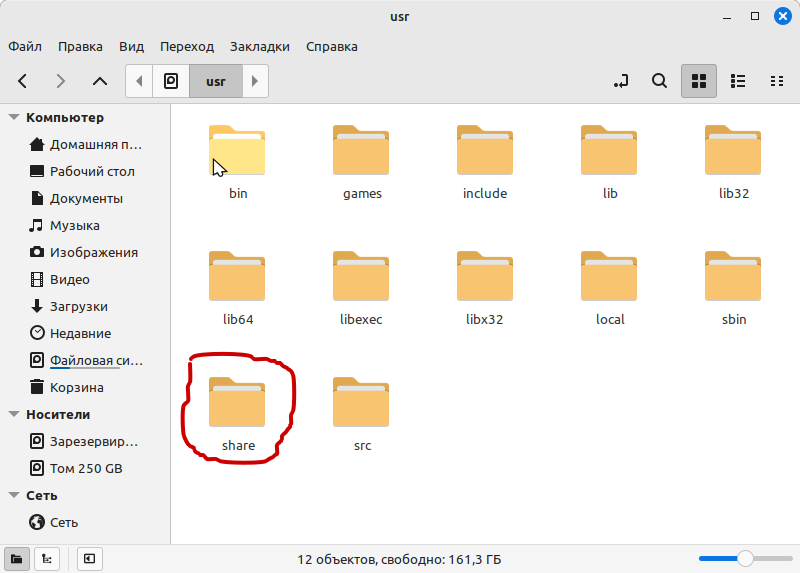Hide the sidebar panel
Screen dimensions: 800x573
(89, 559)
